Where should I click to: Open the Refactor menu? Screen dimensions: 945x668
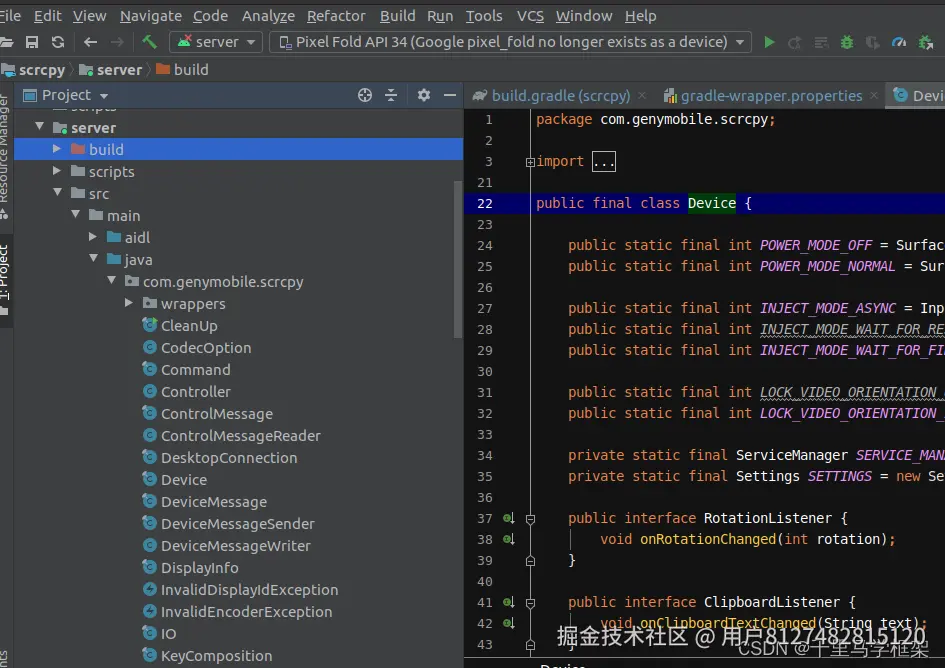336,16
